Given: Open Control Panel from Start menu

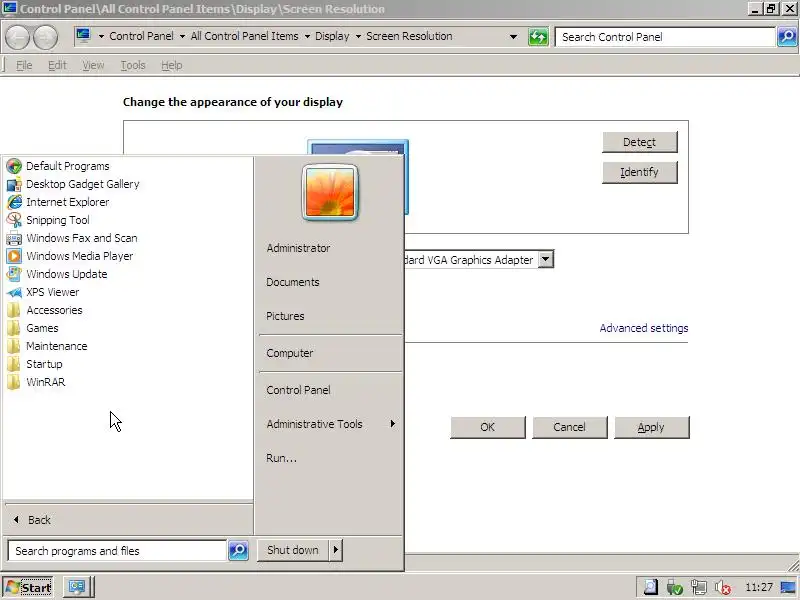Looking at the screenshot, I should tap(298, 390).
